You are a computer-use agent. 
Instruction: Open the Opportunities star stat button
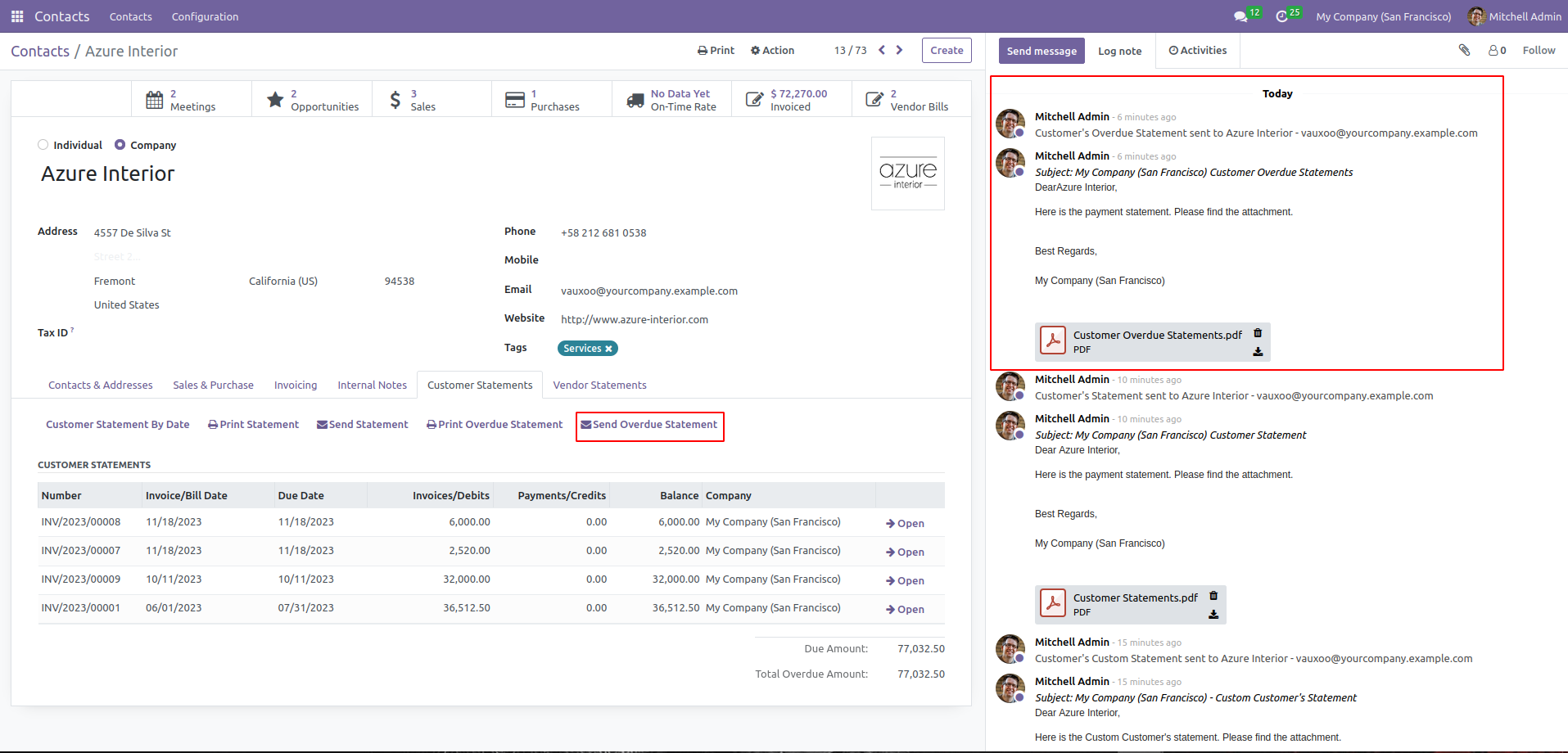[x=312, y=100]
